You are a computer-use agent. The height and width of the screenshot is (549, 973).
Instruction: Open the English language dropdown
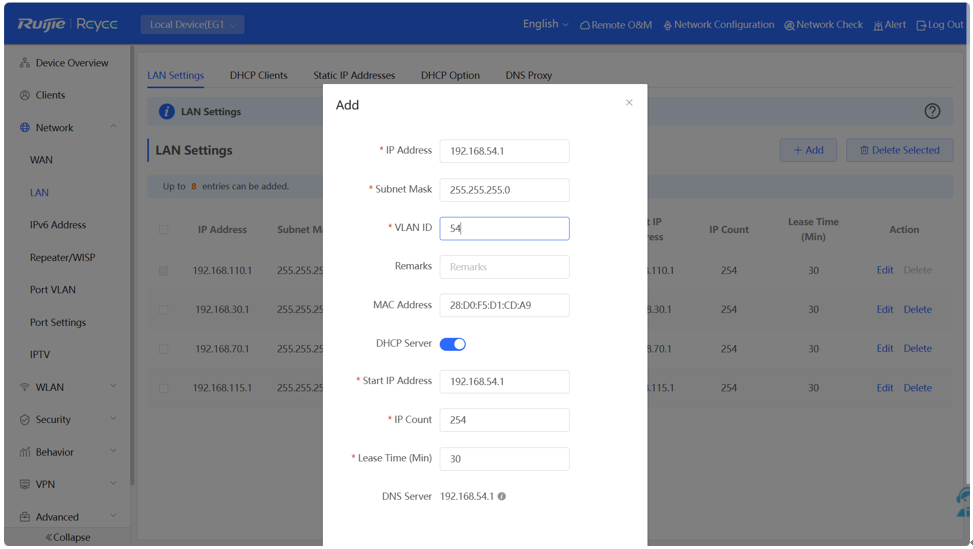coord(545,25)
